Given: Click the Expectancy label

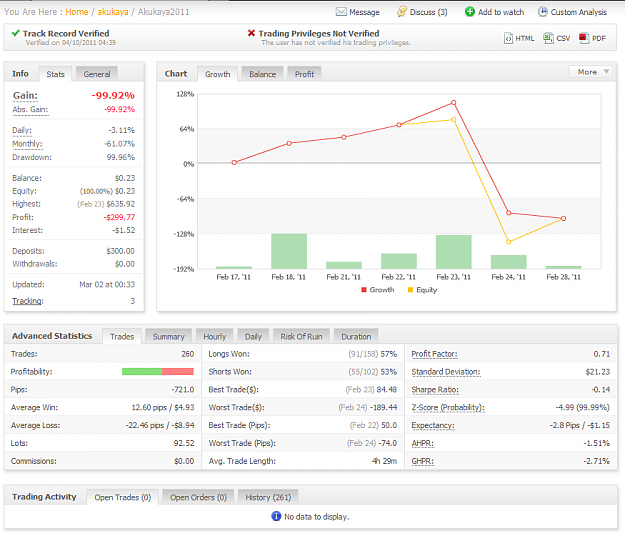Looking at the screenshot, I should [x=433, y=425].
